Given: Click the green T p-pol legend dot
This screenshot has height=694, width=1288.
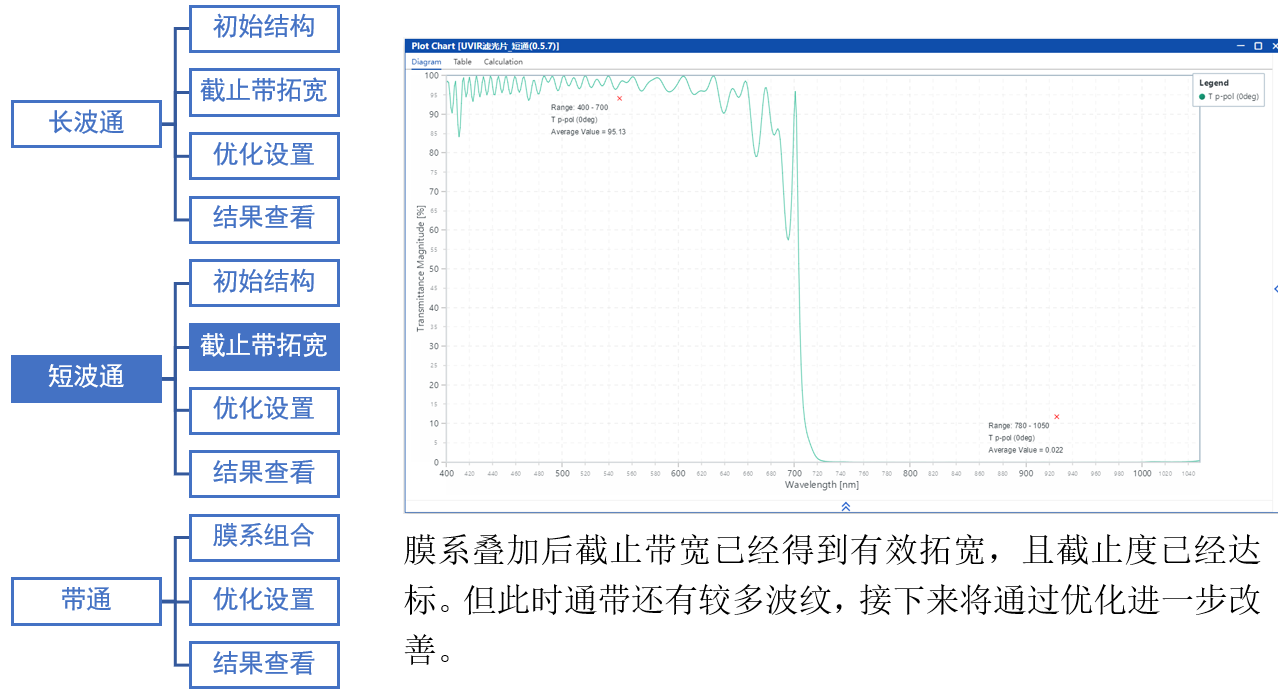Looking at the screenshot, I should [1202, 97].
